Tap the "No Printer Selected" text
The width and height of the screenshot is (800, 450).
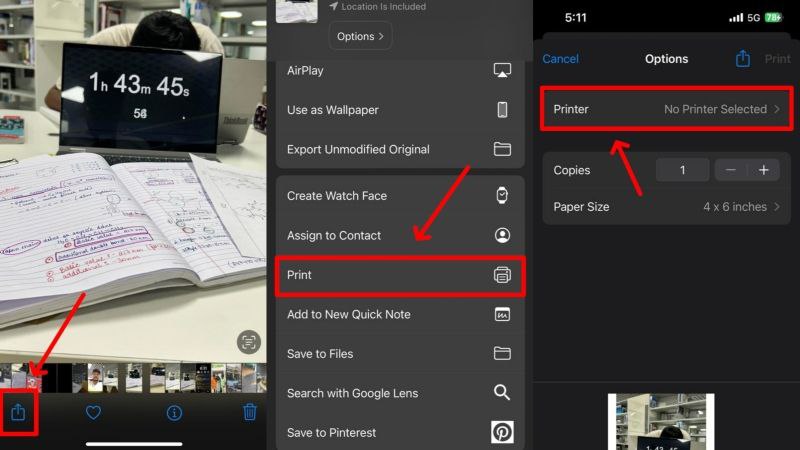tap(715, 109)
